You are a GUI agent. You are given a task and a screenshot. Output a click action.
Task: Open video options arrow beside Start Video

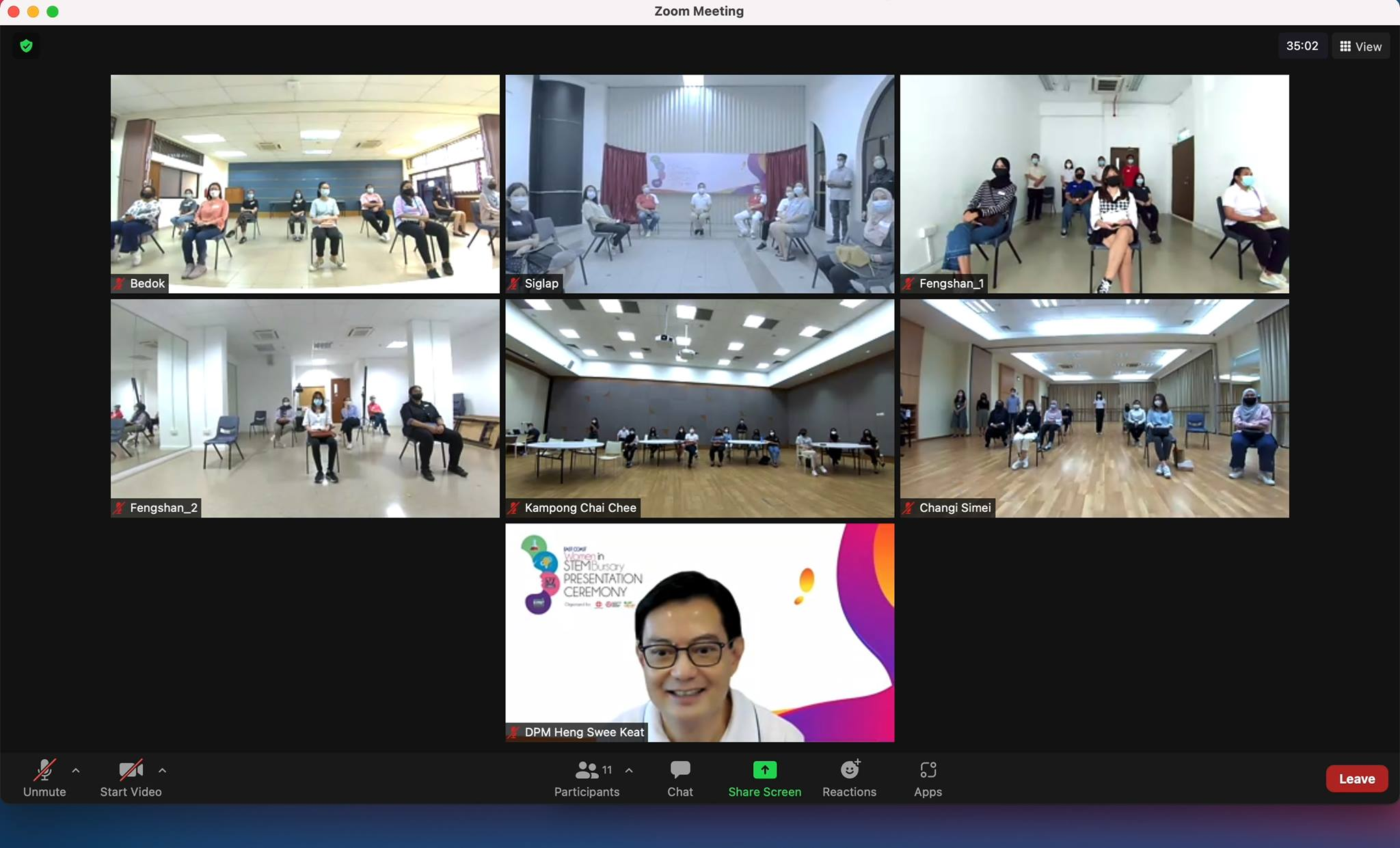coord(162,770)
